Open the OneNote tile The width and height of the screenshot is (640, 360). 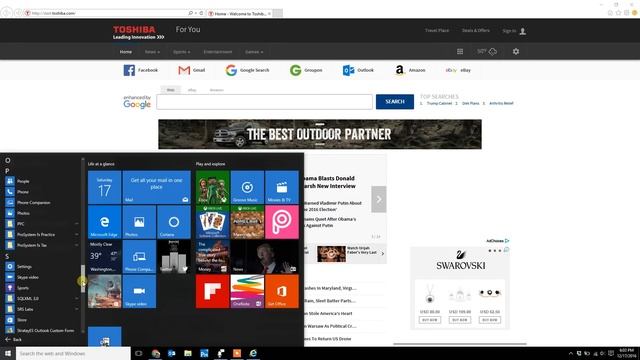coord(247,291)
